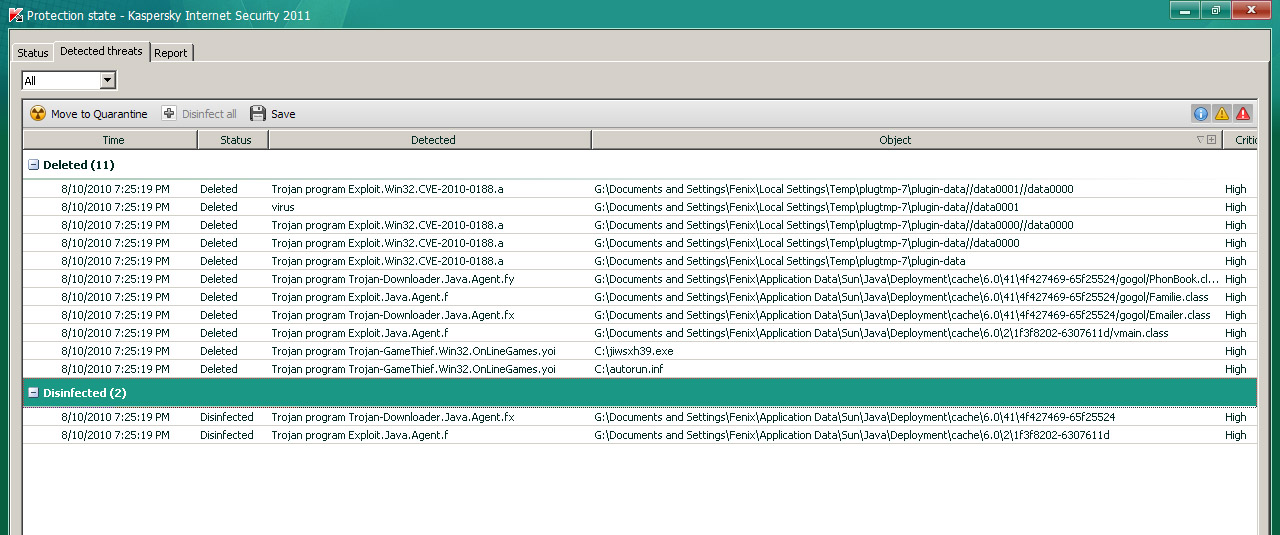
Task: Select disinfected object ending 1f3f8202-6307611d
Action: coord(852,435)
